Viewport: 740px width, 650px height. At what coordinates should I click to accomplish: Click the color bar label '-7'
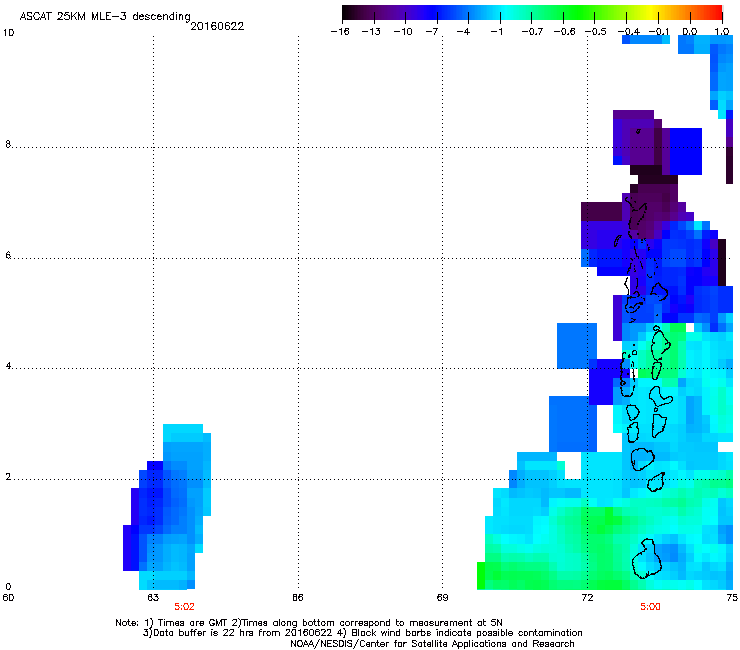[432, 32]
